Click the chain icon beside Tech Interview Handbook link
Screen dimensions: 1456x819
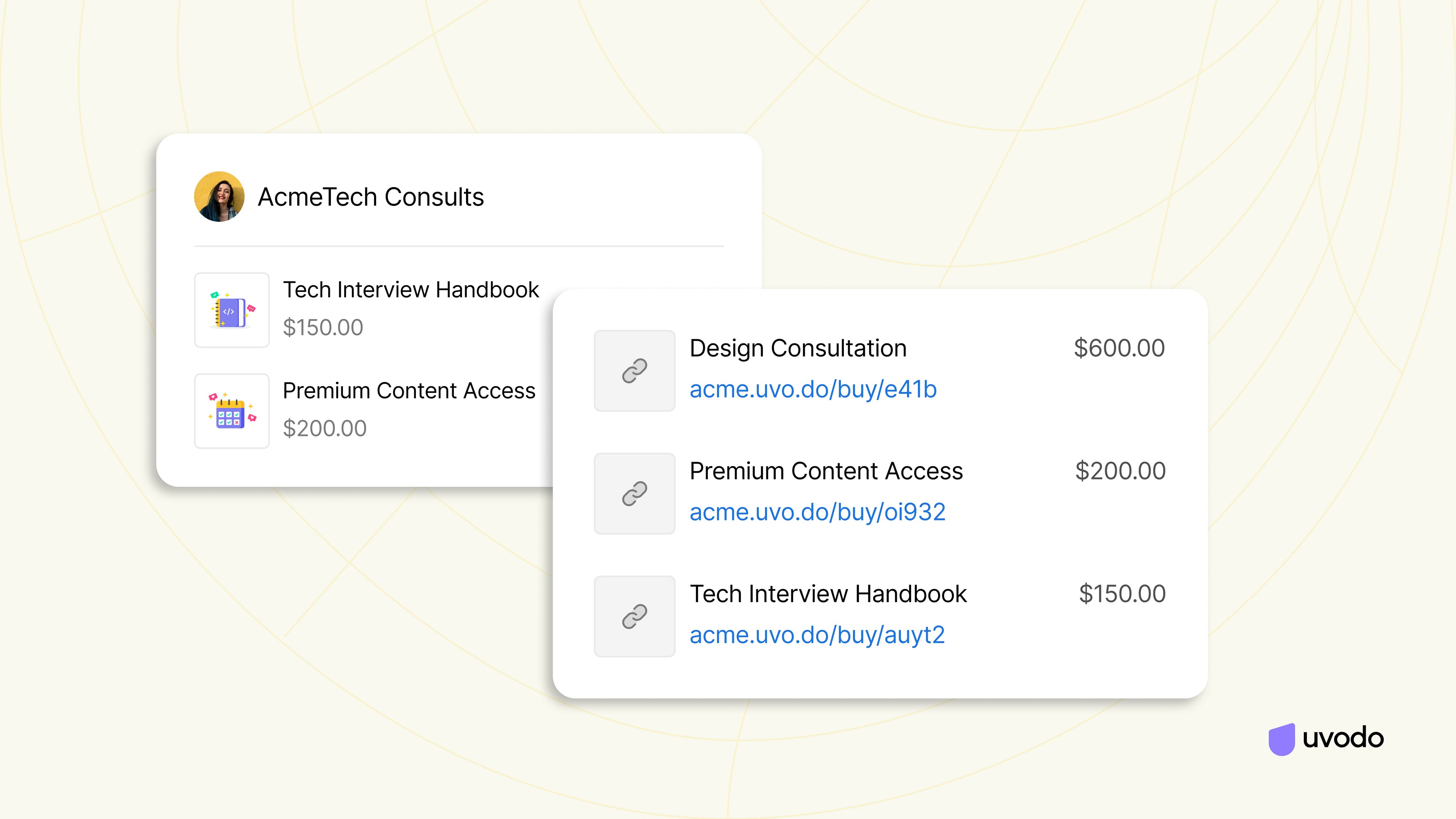[x=634, y=617]
